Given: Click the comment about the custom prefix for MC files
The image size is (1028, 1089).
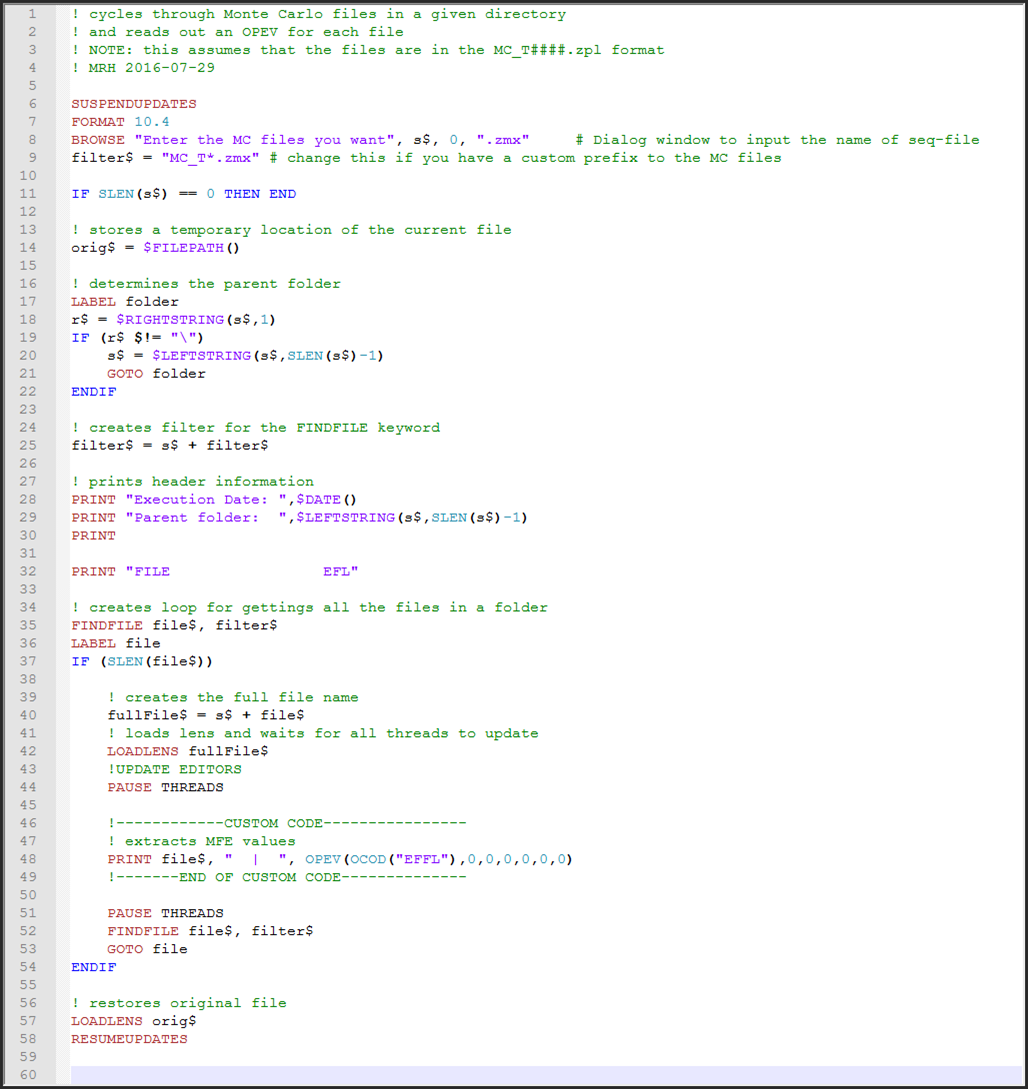Looking at the screenshot, I should point(526,158).
